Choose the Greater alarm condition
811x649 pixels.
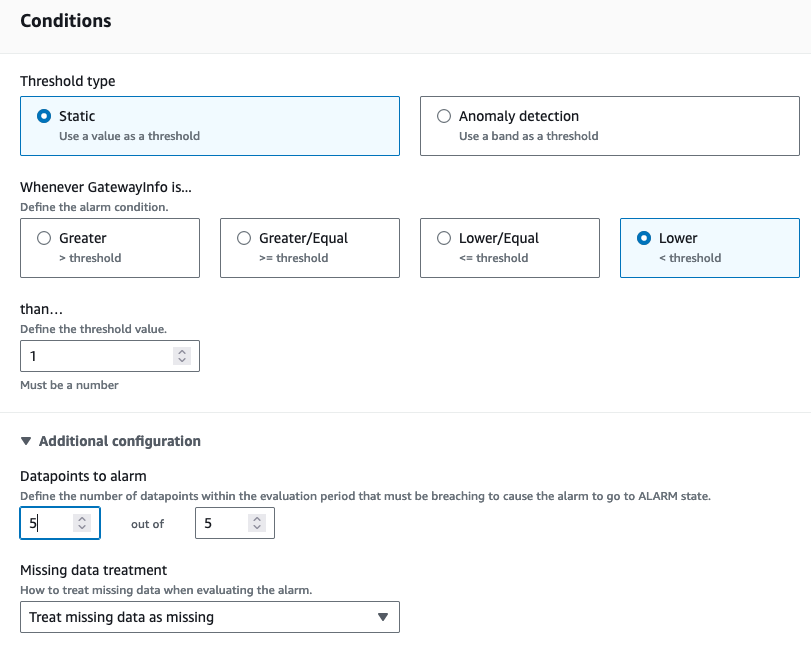point(43,238)
